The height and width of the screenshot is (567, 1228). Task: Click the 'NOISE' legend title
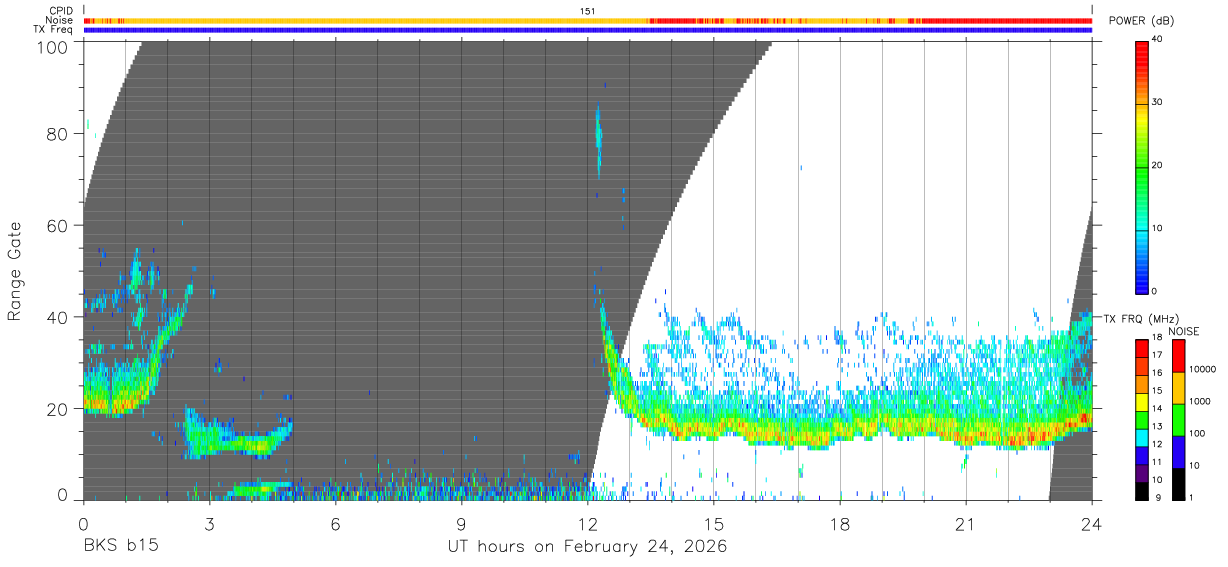tap(1182, 331)
